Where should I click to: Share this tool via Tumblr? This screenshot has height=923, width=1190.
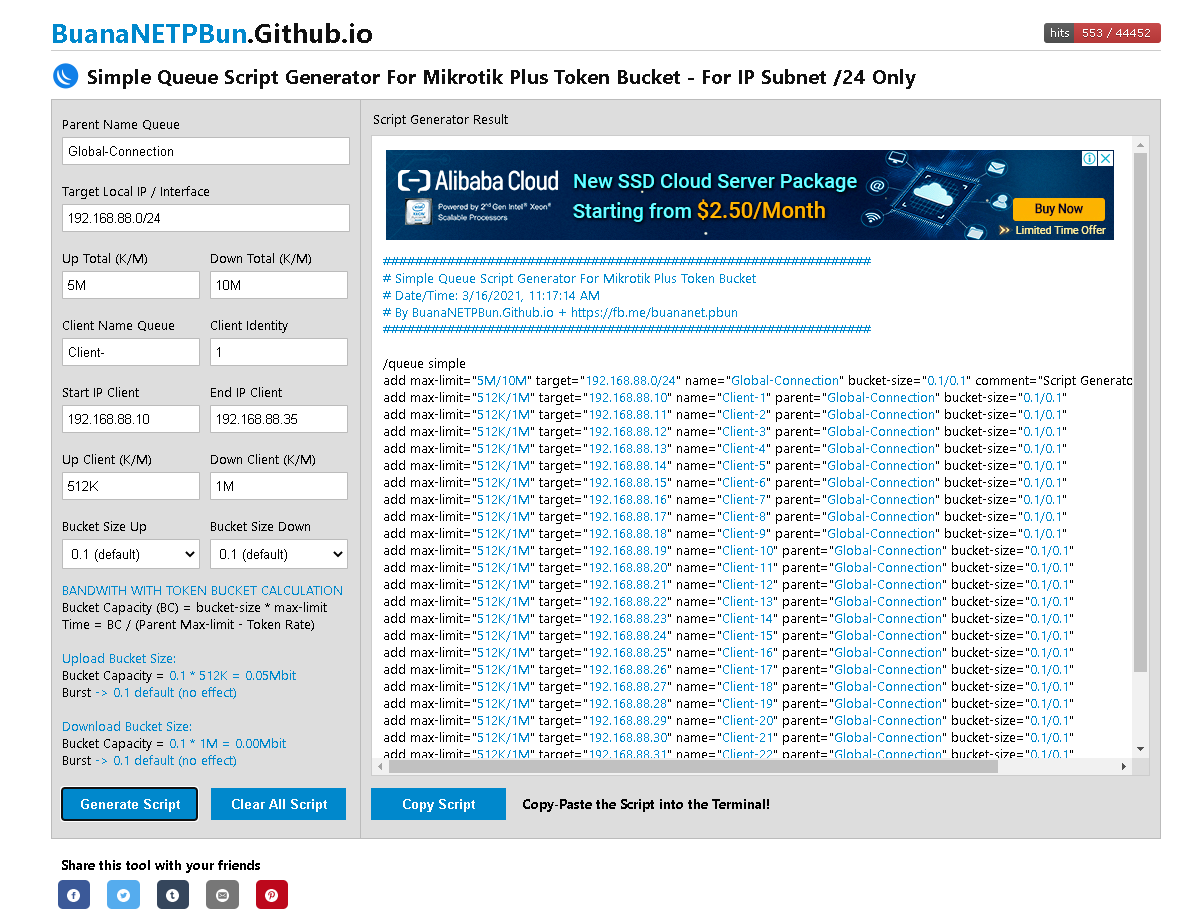click(172, 894)
